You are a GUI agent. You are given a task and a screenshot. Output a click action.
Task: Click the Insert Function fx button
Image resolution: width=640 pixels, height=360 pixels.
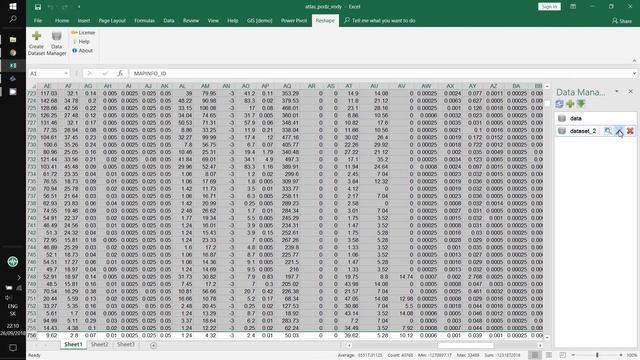tap(120, 73)
